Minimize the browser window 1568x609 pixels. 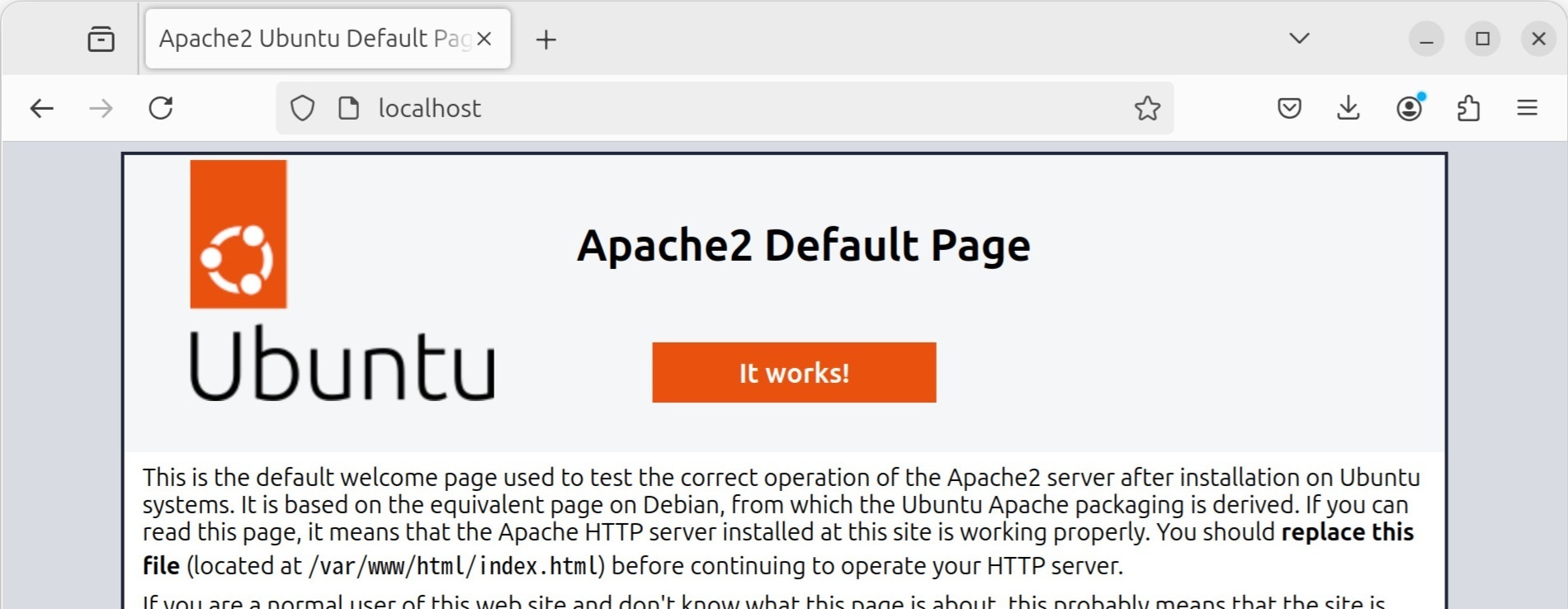click(x=1426, y=39)
